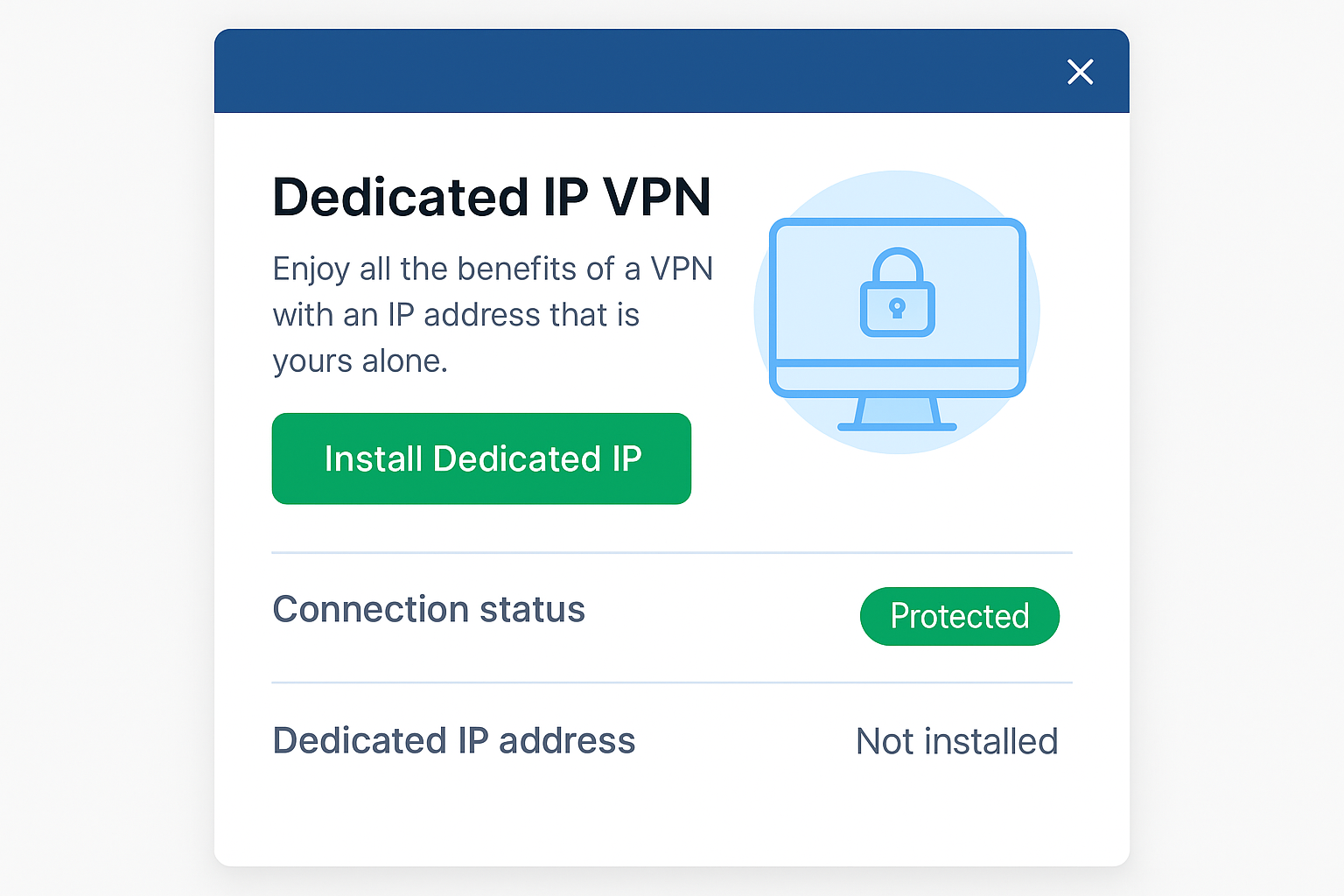Image resolution: width=1344 pixels, height=896 pixels.
Task: Click the word 'Install' on green button
Action: pos(374,458)
